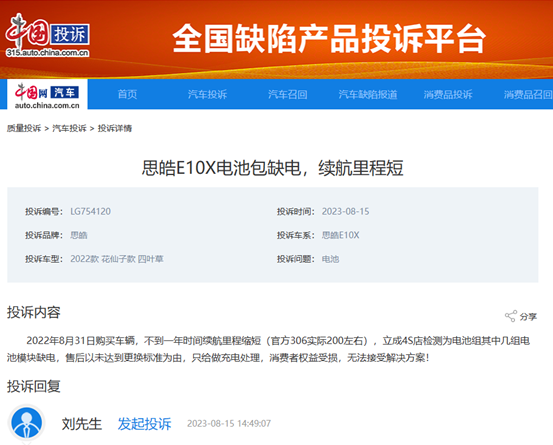The width and height of the screenshot is (553, 445).
Task: Click the 投诉车型 label
Action: point(44,259)
